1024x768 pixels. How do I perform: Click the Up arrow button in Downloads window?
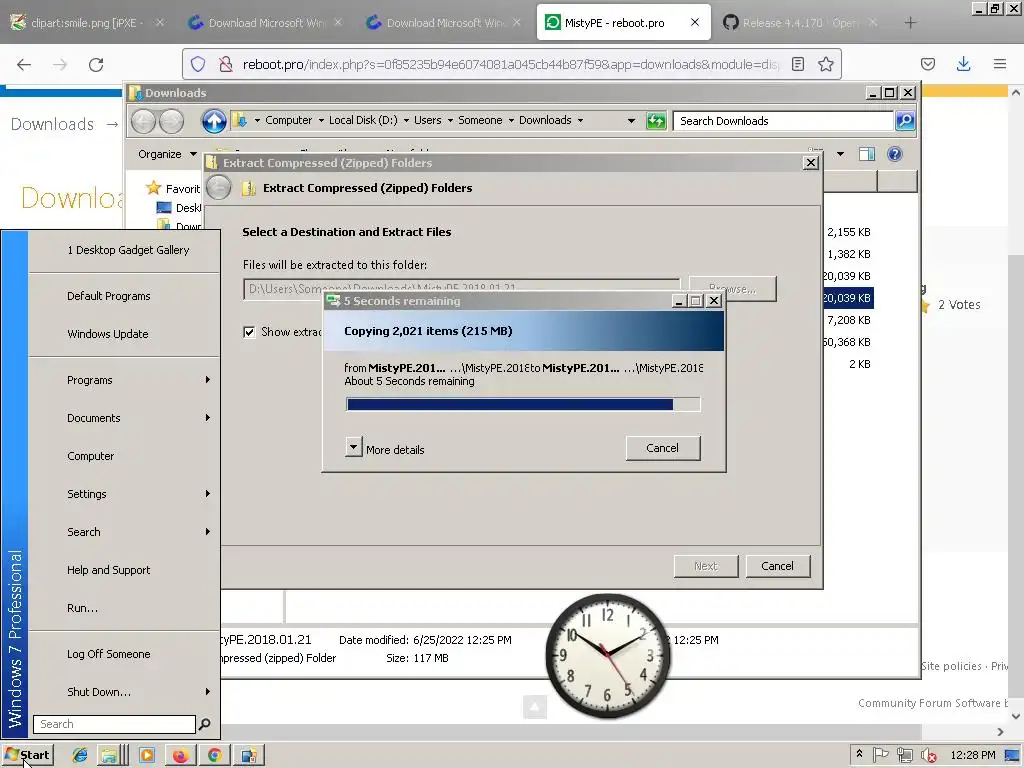[x=214, y=121]
